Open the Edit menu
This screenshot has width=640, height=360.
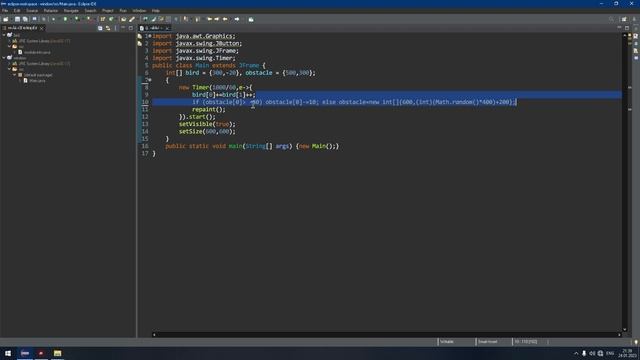17,11
